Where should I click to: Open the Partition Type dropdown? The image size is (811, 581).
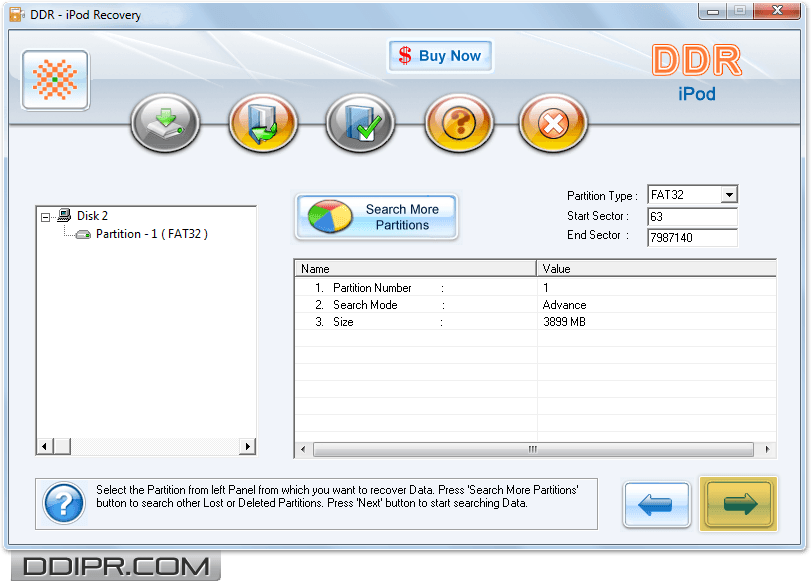point(729,195)
